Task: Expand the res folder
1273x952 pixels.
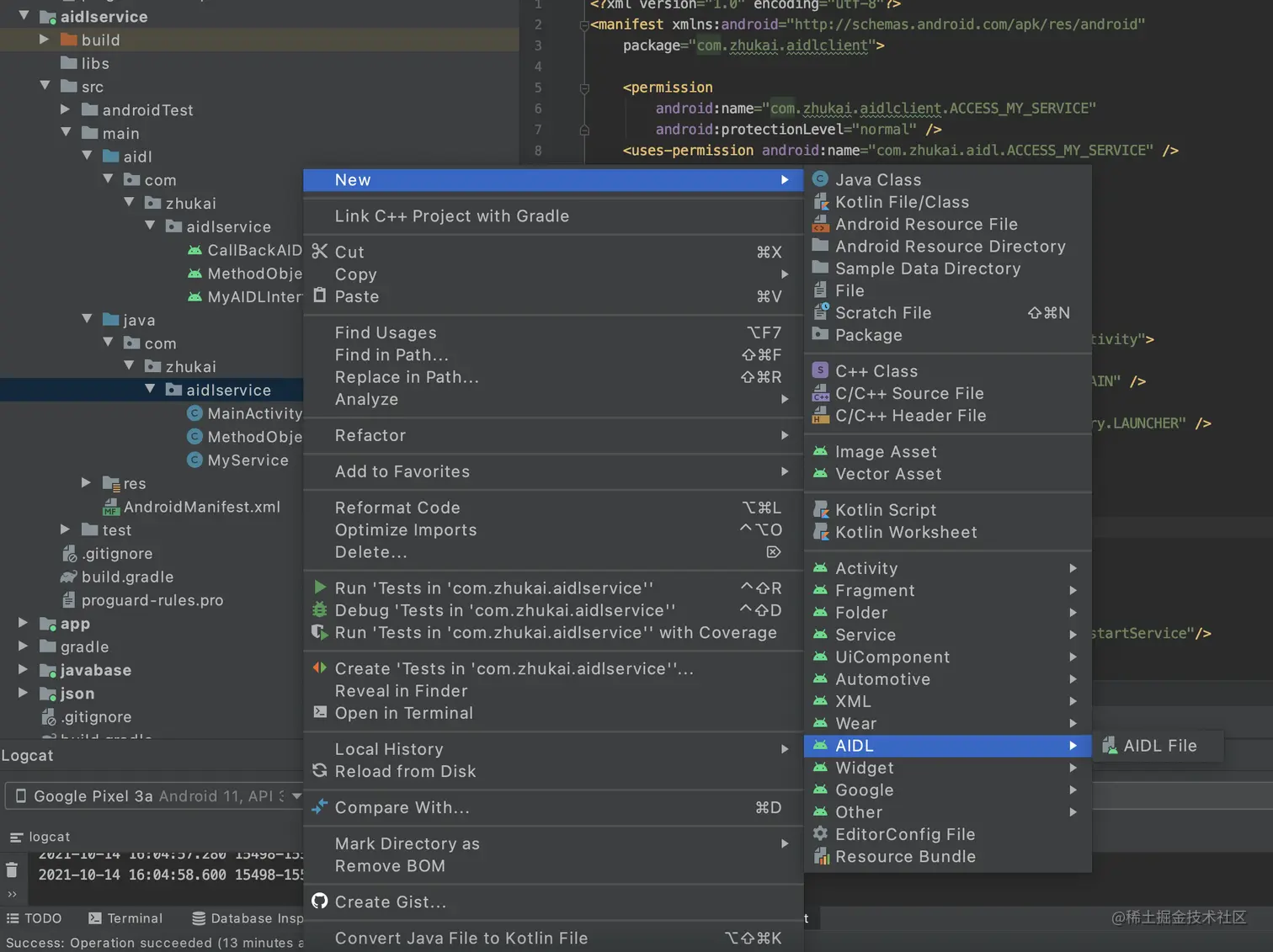Action: pos(87,483)
